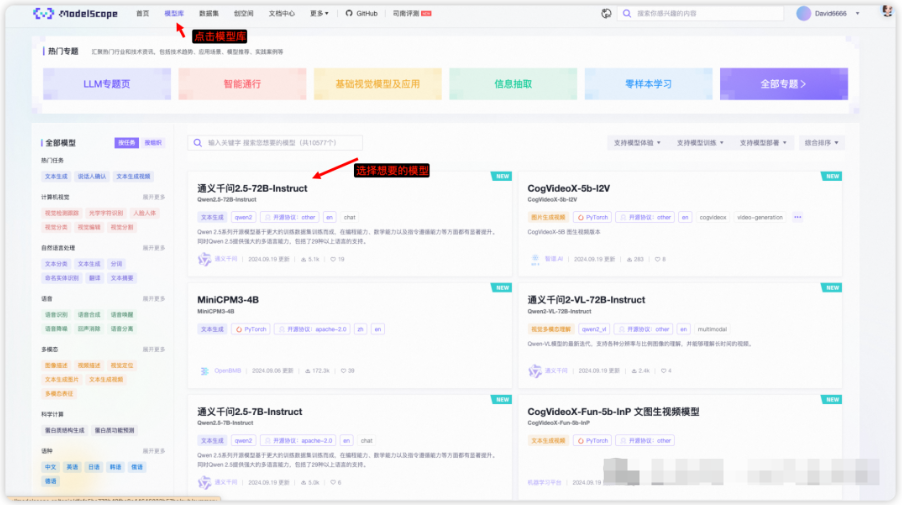Click the model search magnifier icon
The image size is (902, 505).
[x=198, y=143]
